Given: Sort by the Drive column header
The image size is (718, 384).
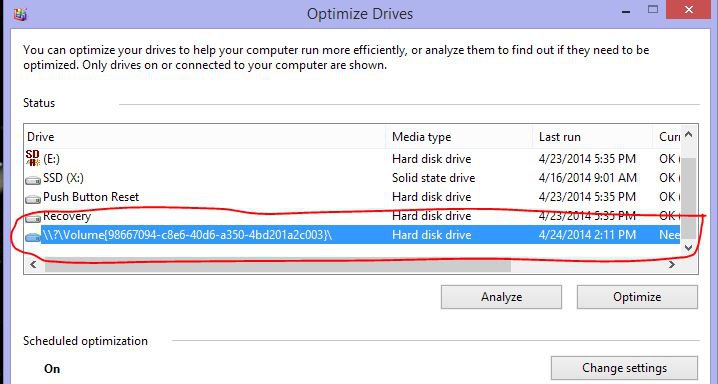Looking at the screenshot, I should pos(205,136).
